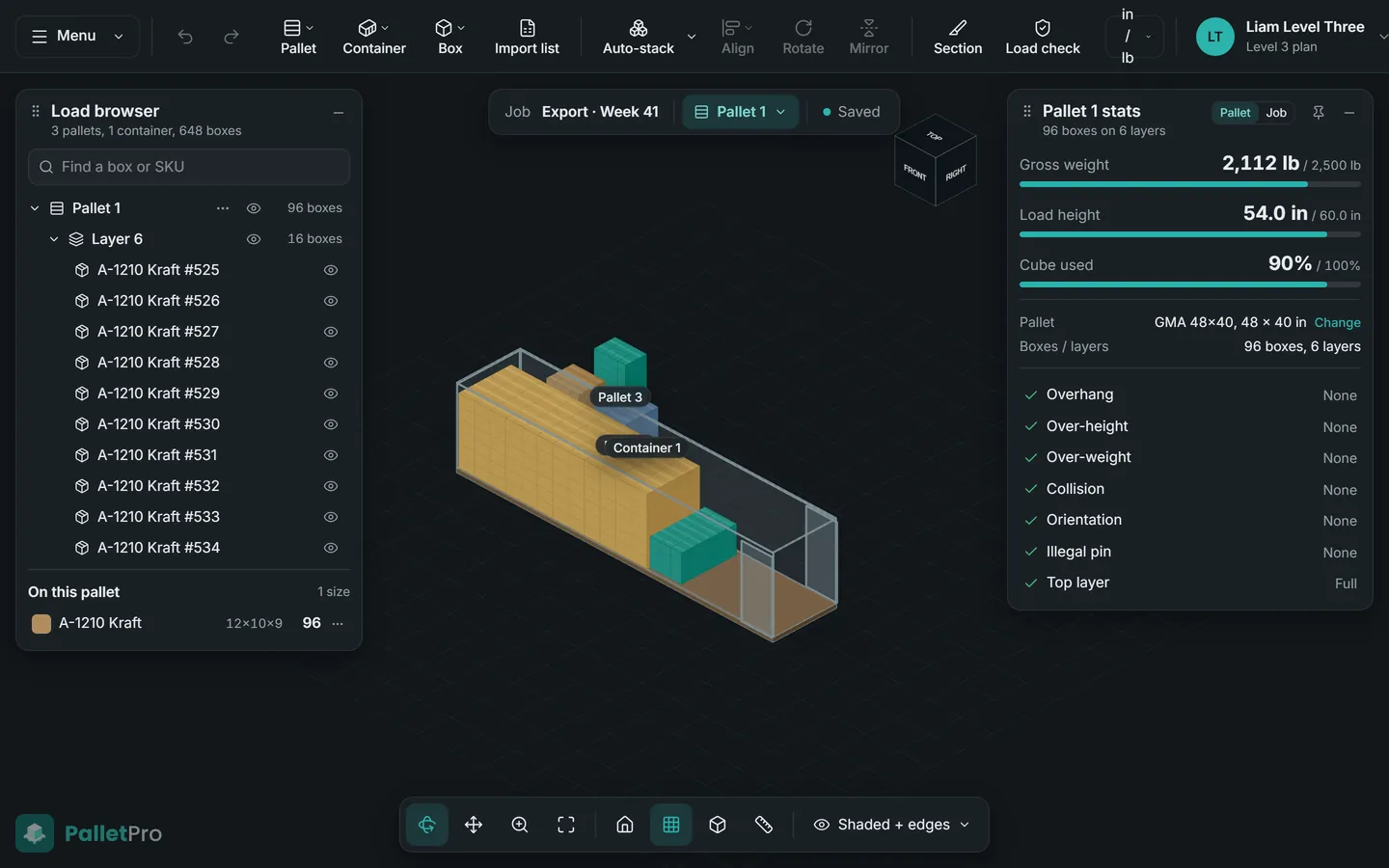
Task: Select the pan move tool
Action: (x=474, y=825)
